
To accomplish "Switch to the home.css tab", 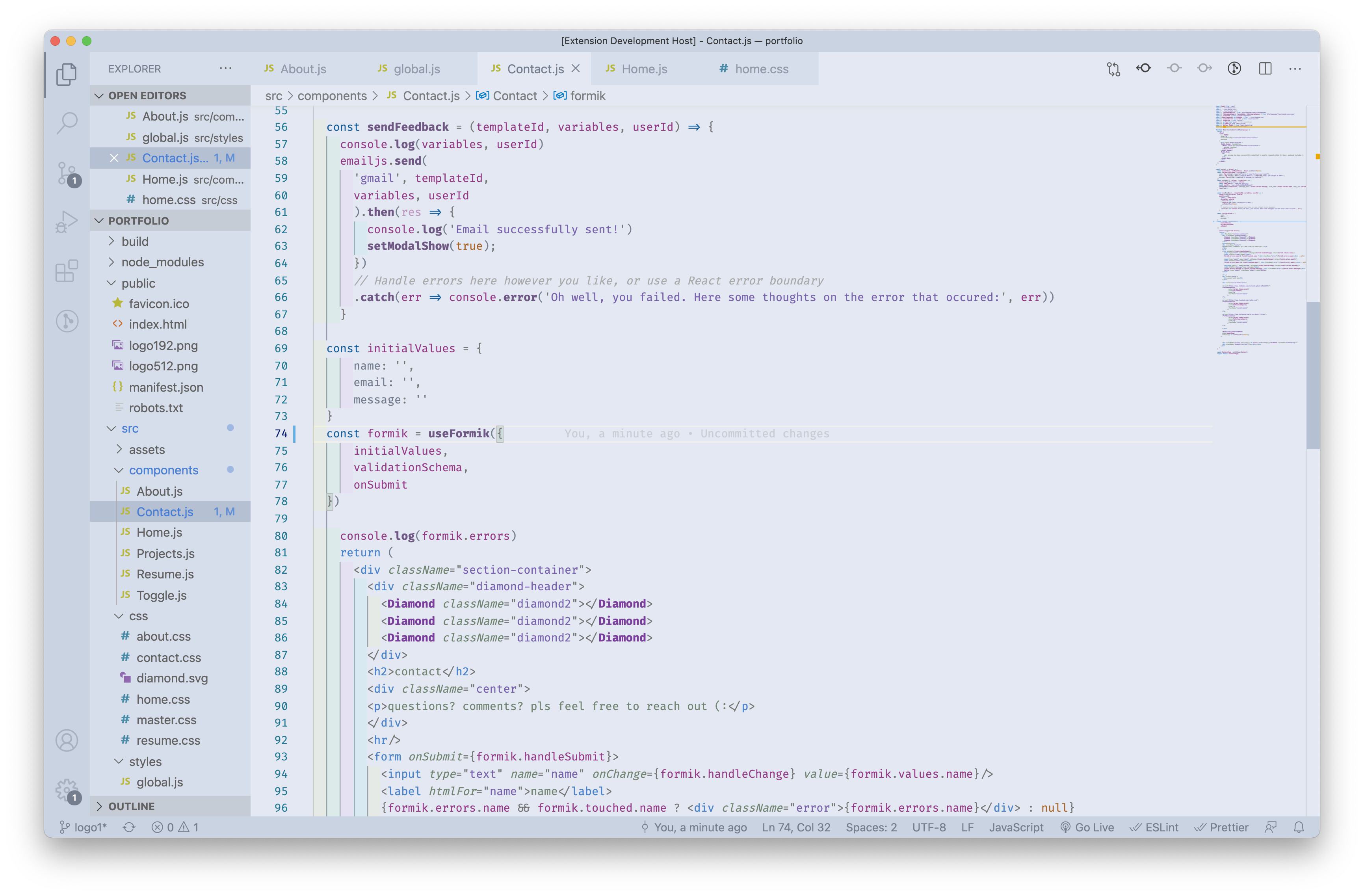I will pyautogui.click(x=761, y=69).
